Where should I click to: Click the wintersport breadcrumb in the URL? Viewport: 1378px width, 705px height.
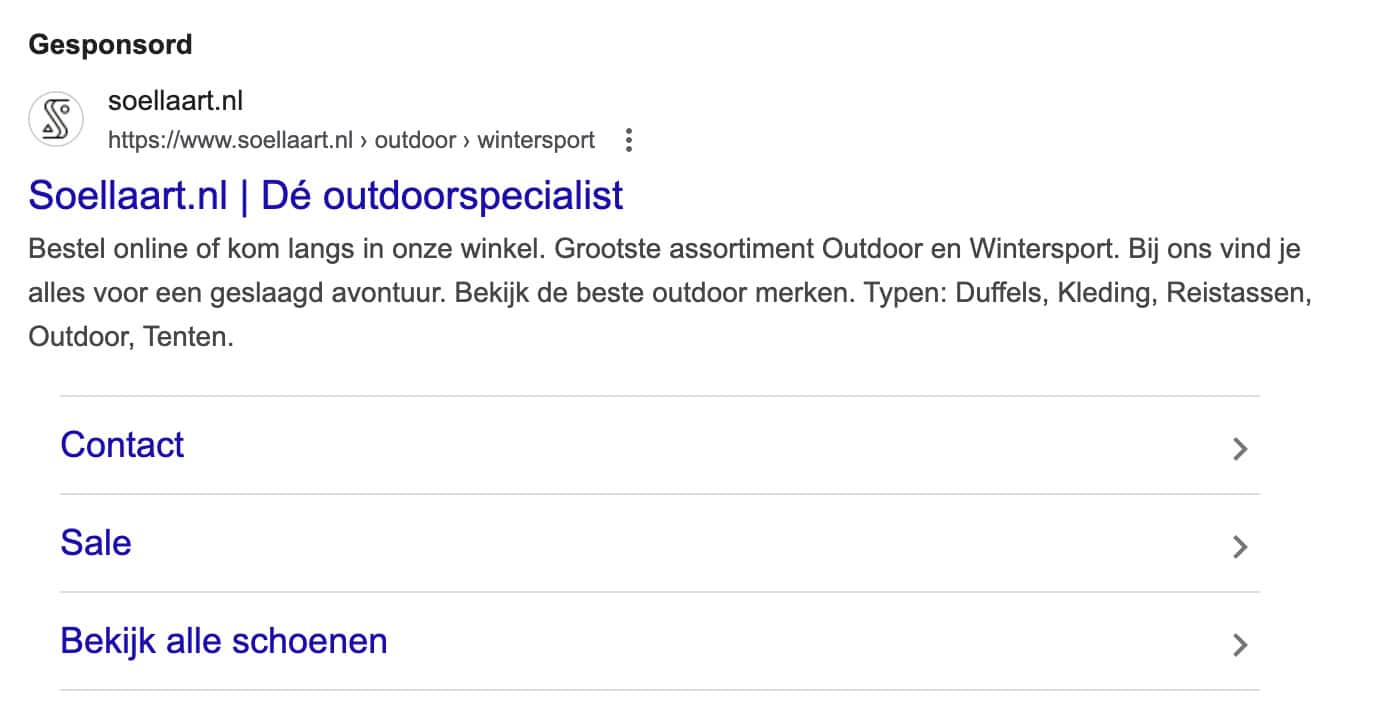536,140
